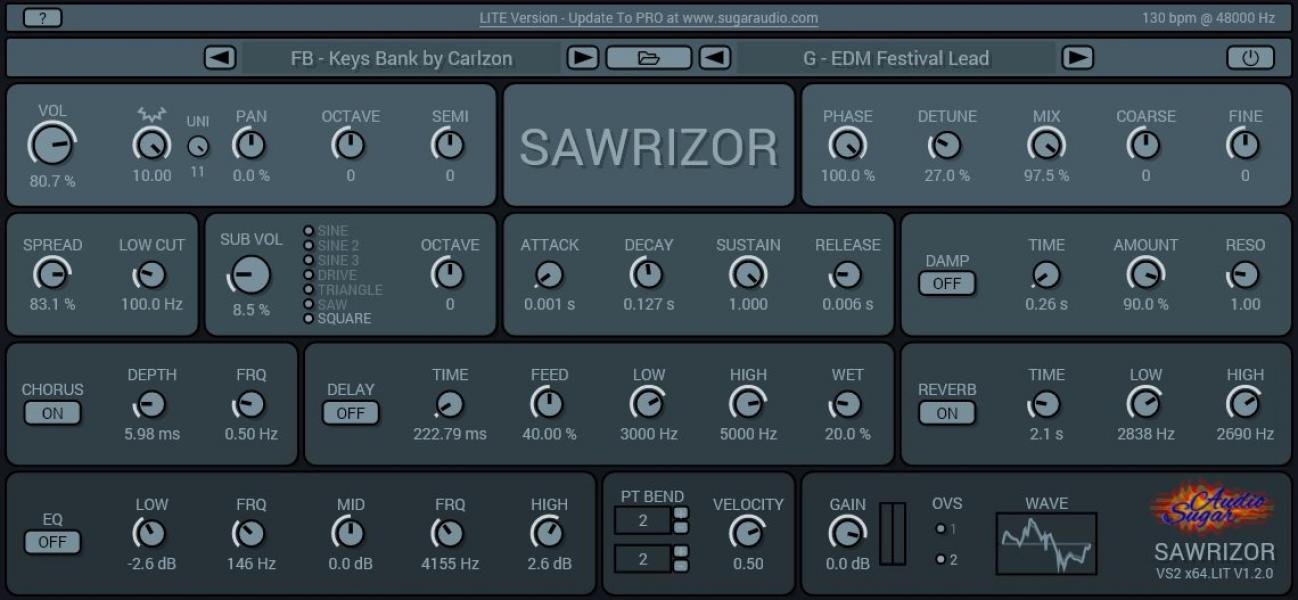
Task: Open the G - EDM Festival Lead preset list
Action: [x=895, y=58]
